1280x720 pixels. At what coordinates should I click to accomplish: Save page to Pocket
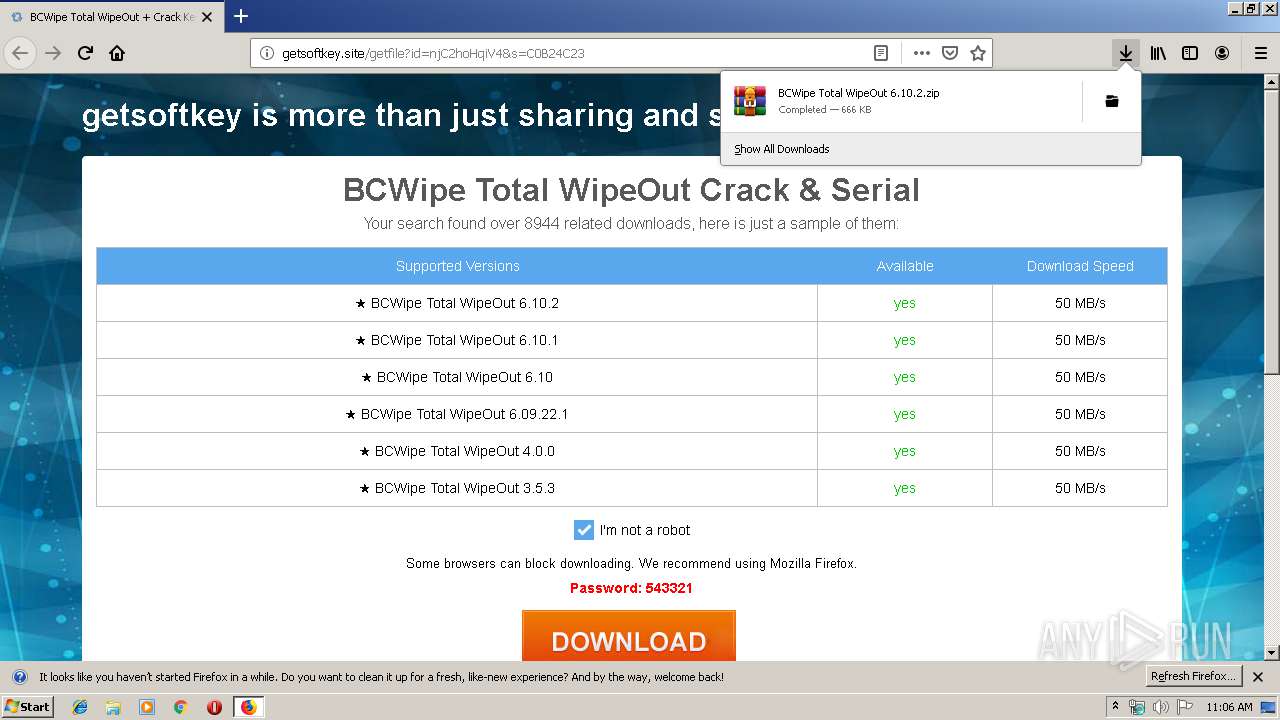pos(950,53)
